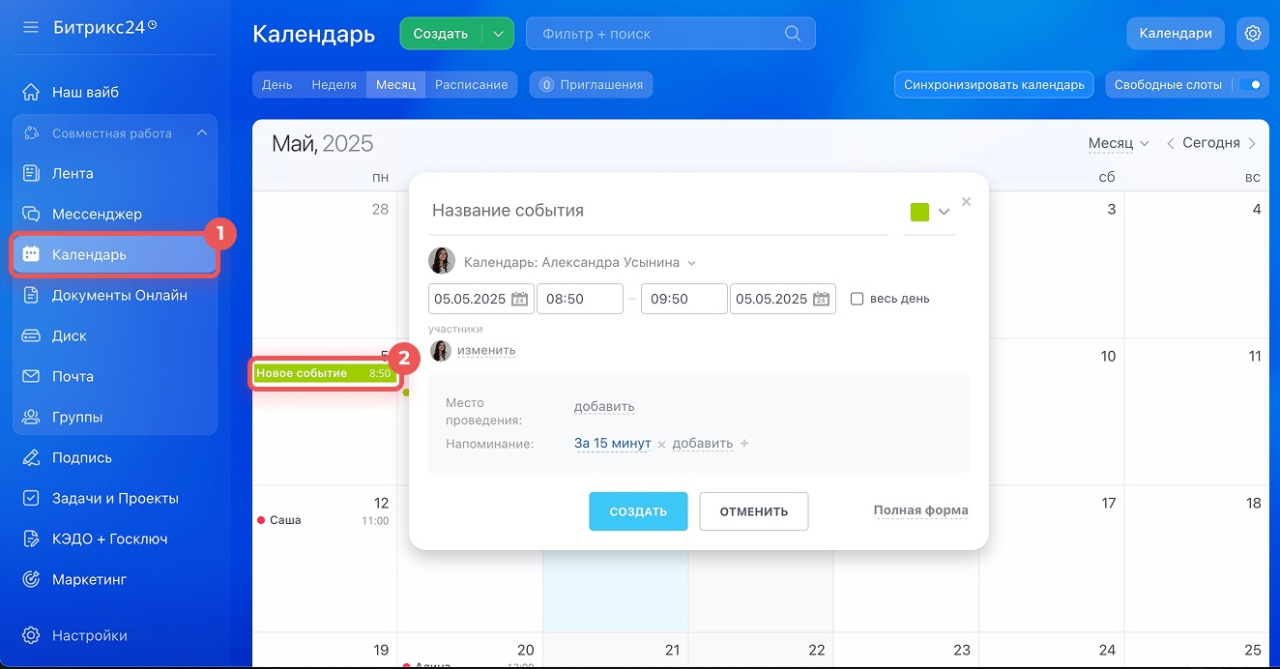
Task: Click the start date field 05.05.2025
Action: [481, 299]
